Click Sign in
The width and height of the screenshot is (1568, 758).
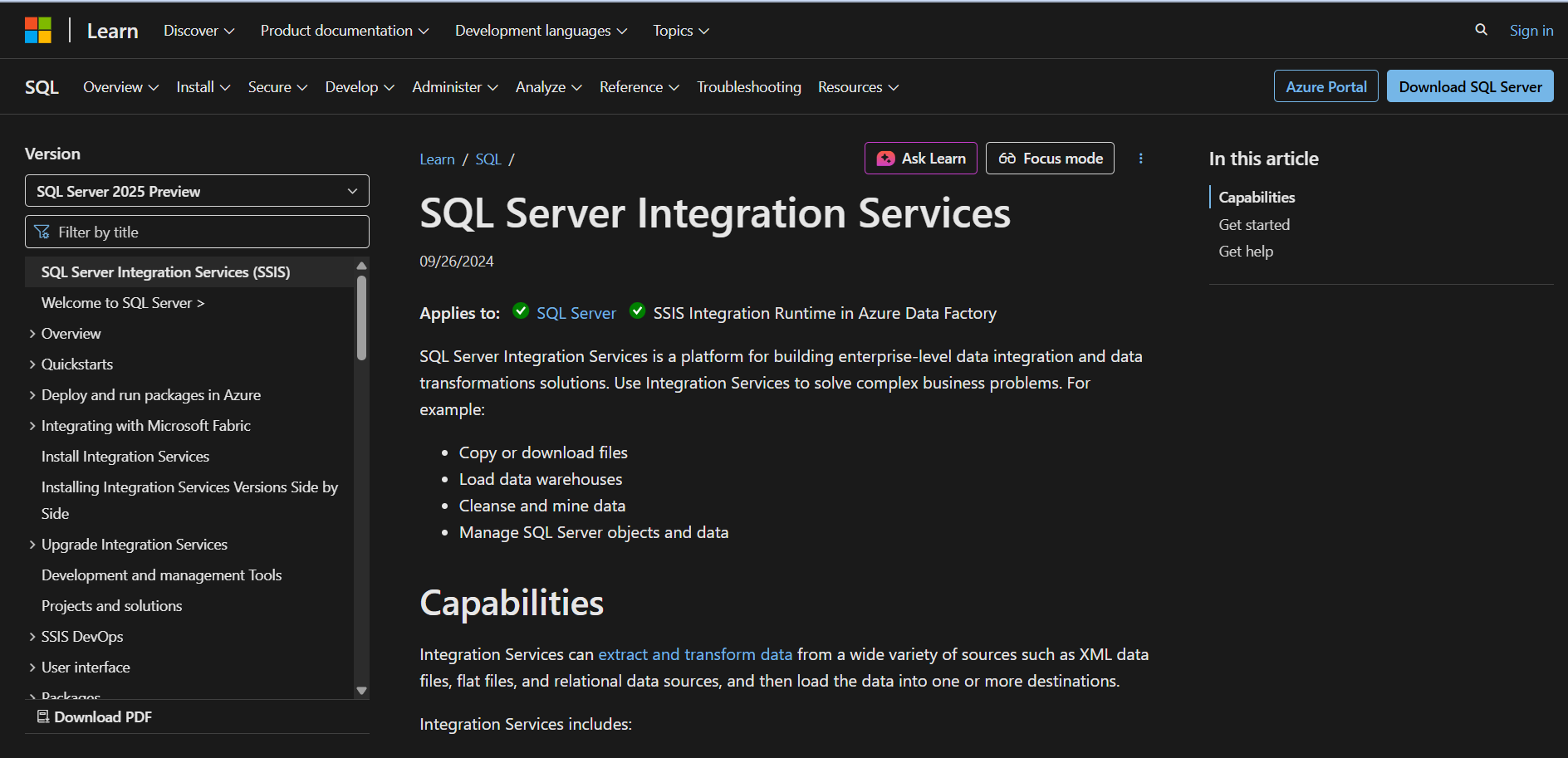1531,29
